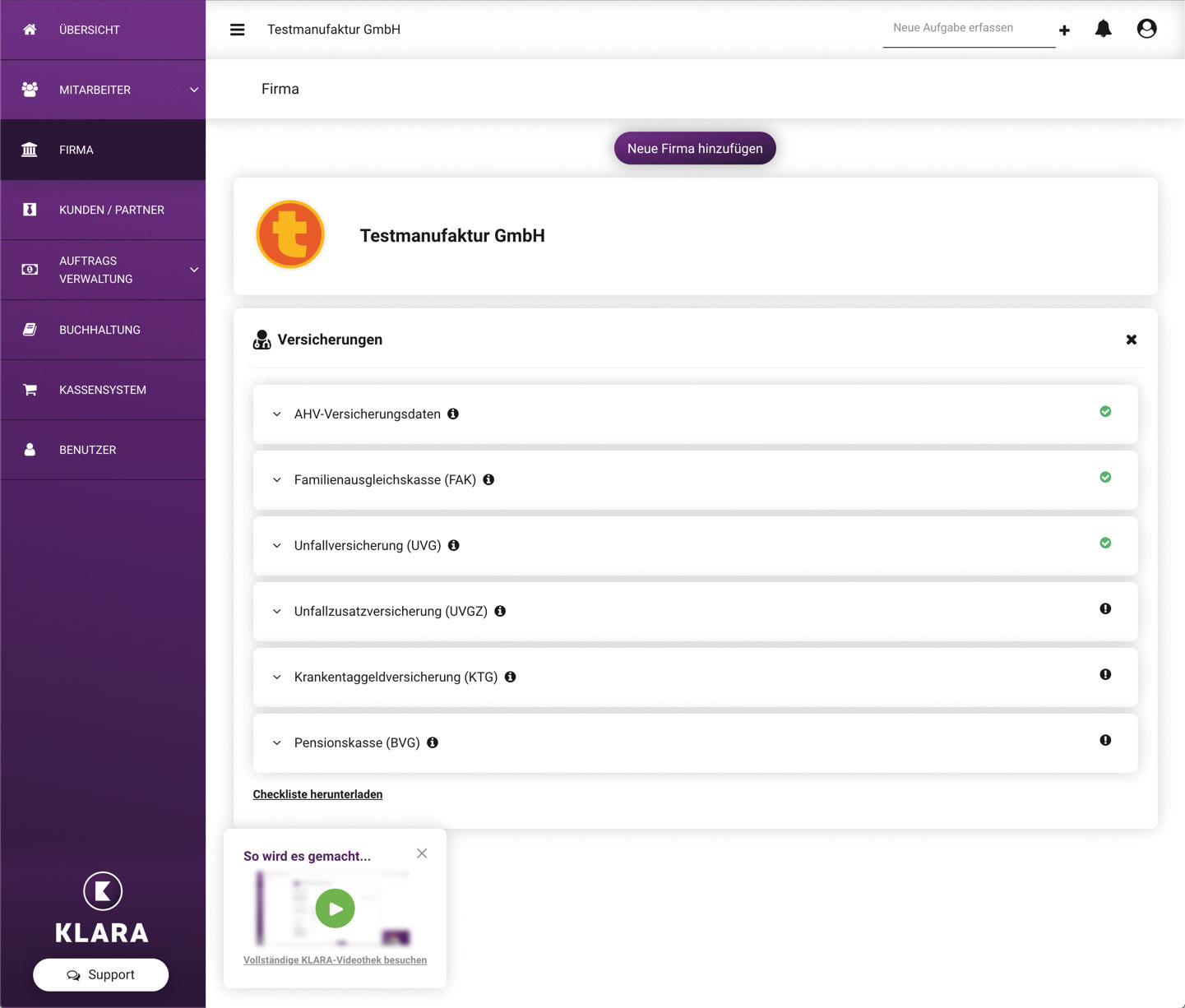
Task: Click green checkmark status of UVG row
Action: 1105,543
